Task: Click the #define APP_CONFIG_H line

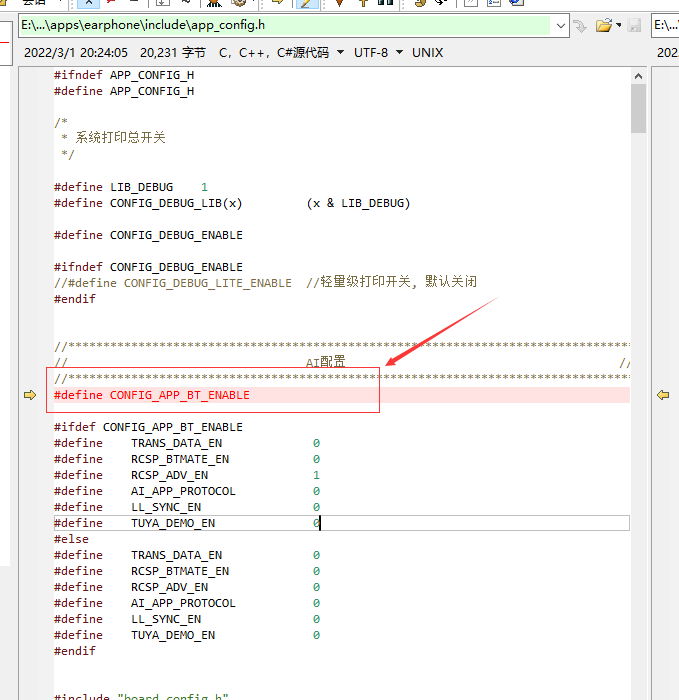Action: click(x=124, y=91)
